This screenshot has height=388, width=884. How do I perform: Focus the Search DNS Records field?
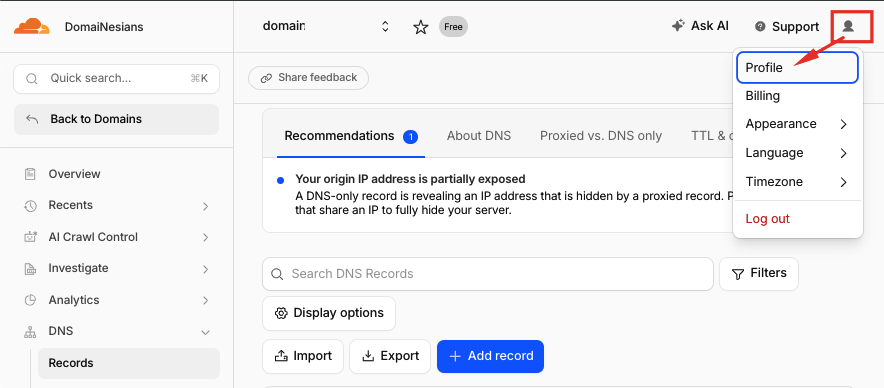(488, 274)
